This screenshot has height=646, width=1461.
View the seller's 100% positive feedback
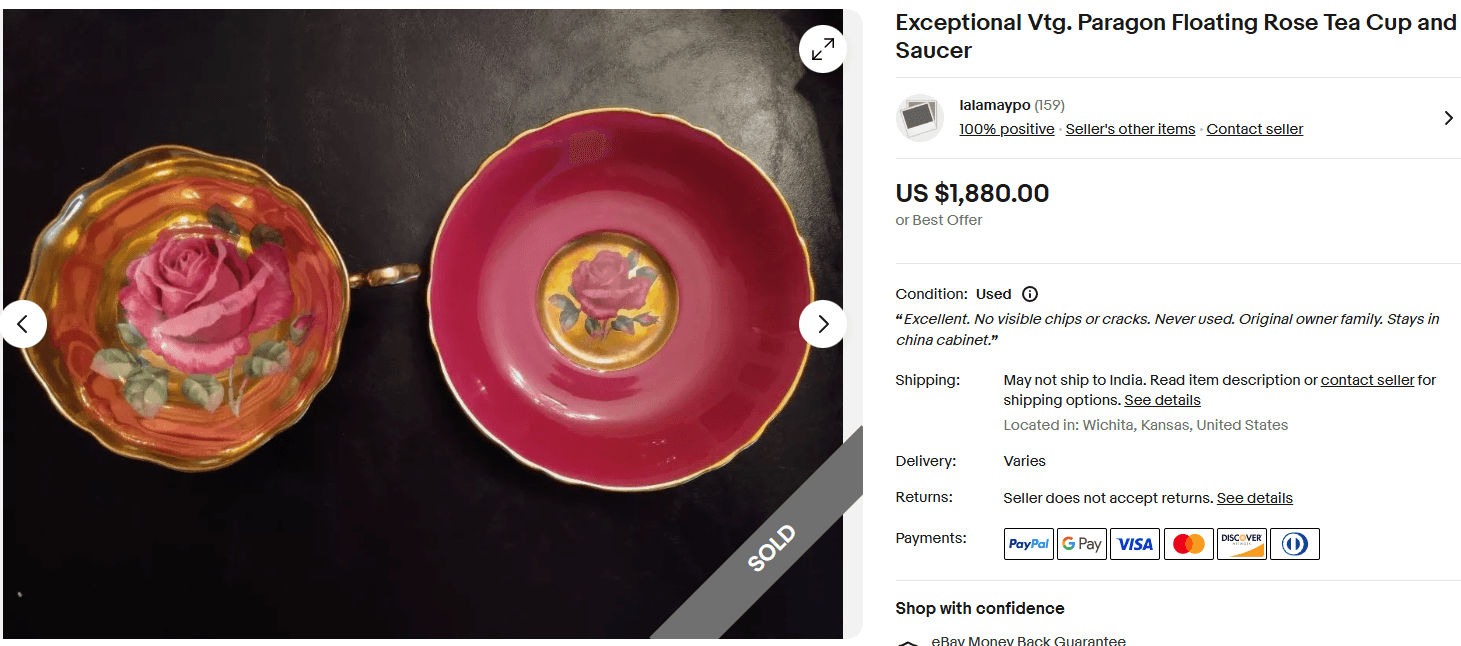click(x=1006, y=128)
